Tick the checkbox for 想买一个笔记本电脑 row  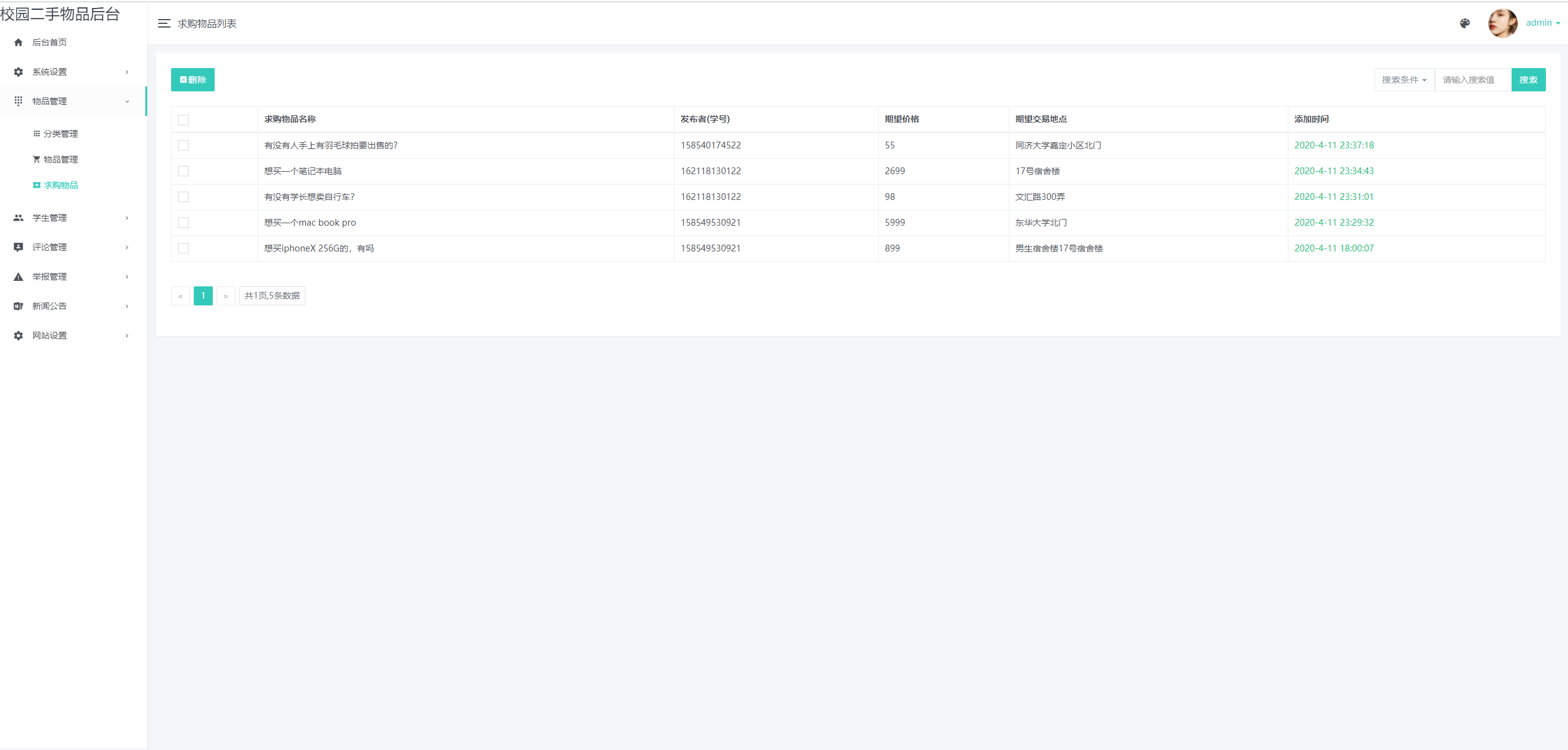(183, 171)
